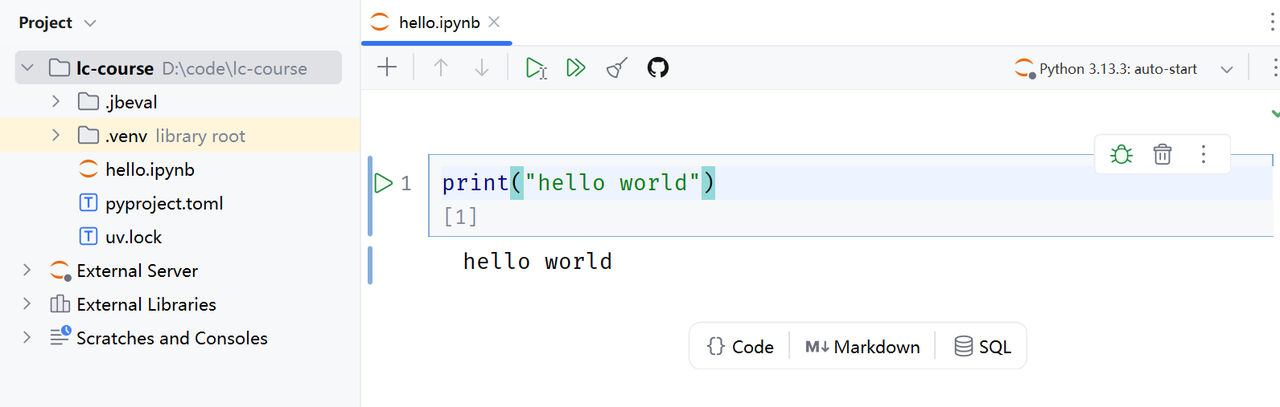Screen dimensions: 1280x407
Task: Clear outputs with broom icon
Action: (x=617, y=68)
